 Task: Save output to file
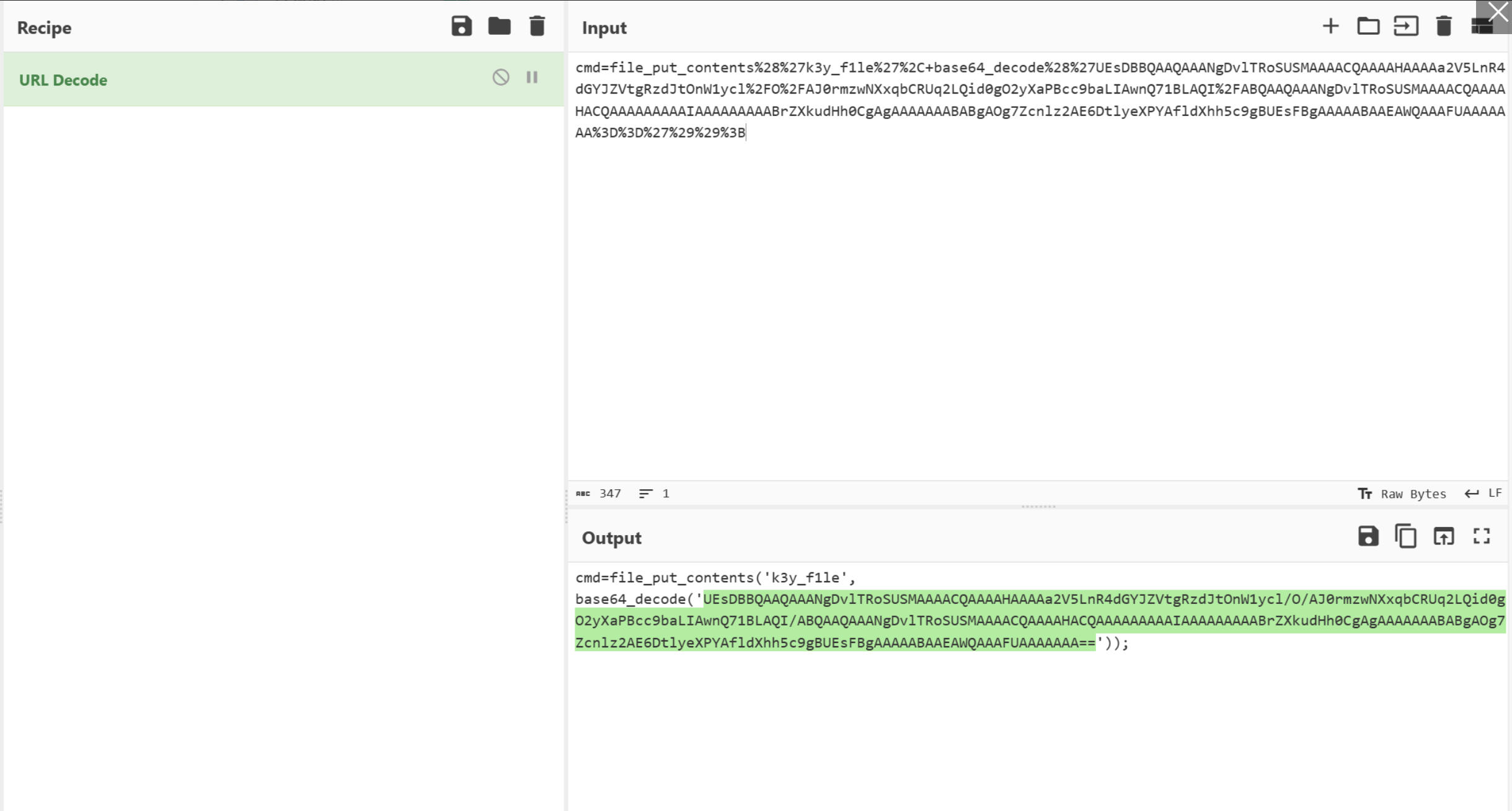1368,536
